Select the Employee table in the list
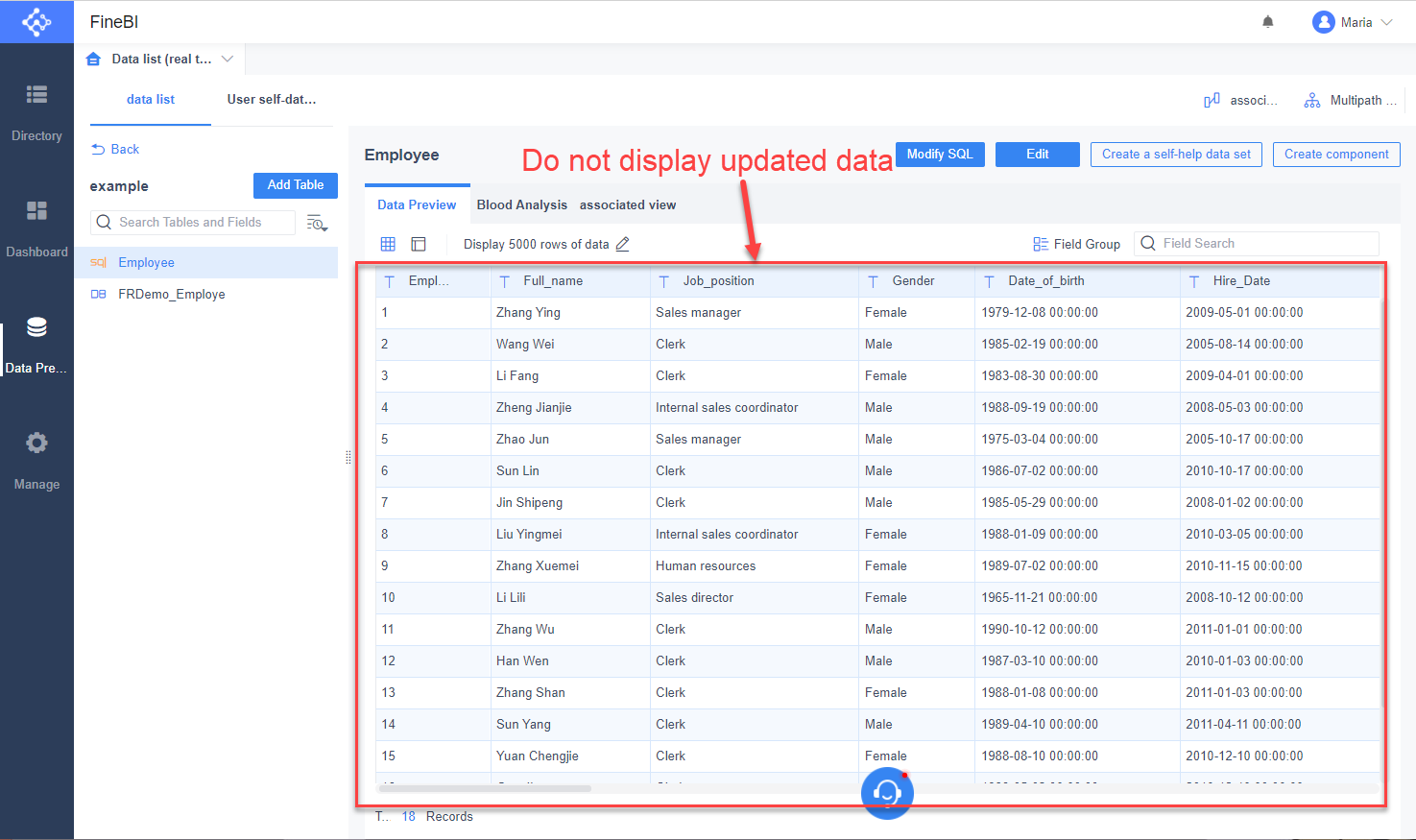Image resolution: width=1416 pixels, height=840 pixels. (206, 263)
